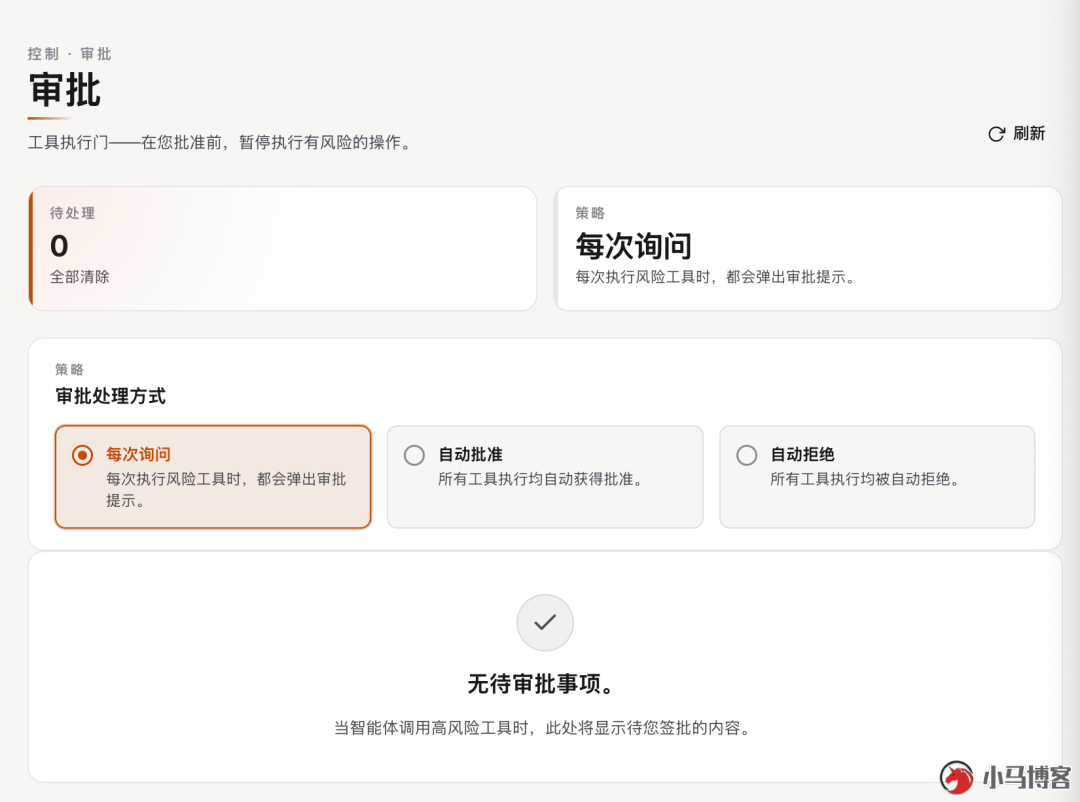Click the 策略 每次询问 summary card

pyautogui.click(x=808, y=249)
